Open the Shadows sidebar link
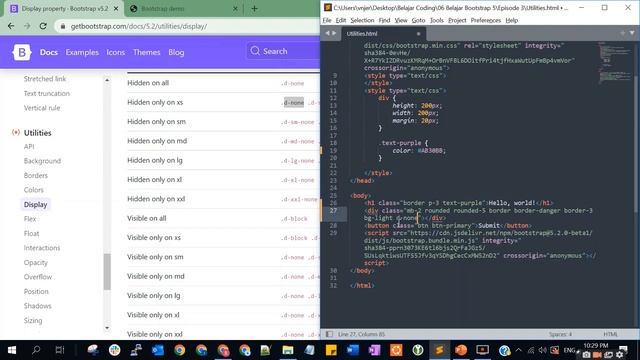The image size is (640, 360). [37, 306]
